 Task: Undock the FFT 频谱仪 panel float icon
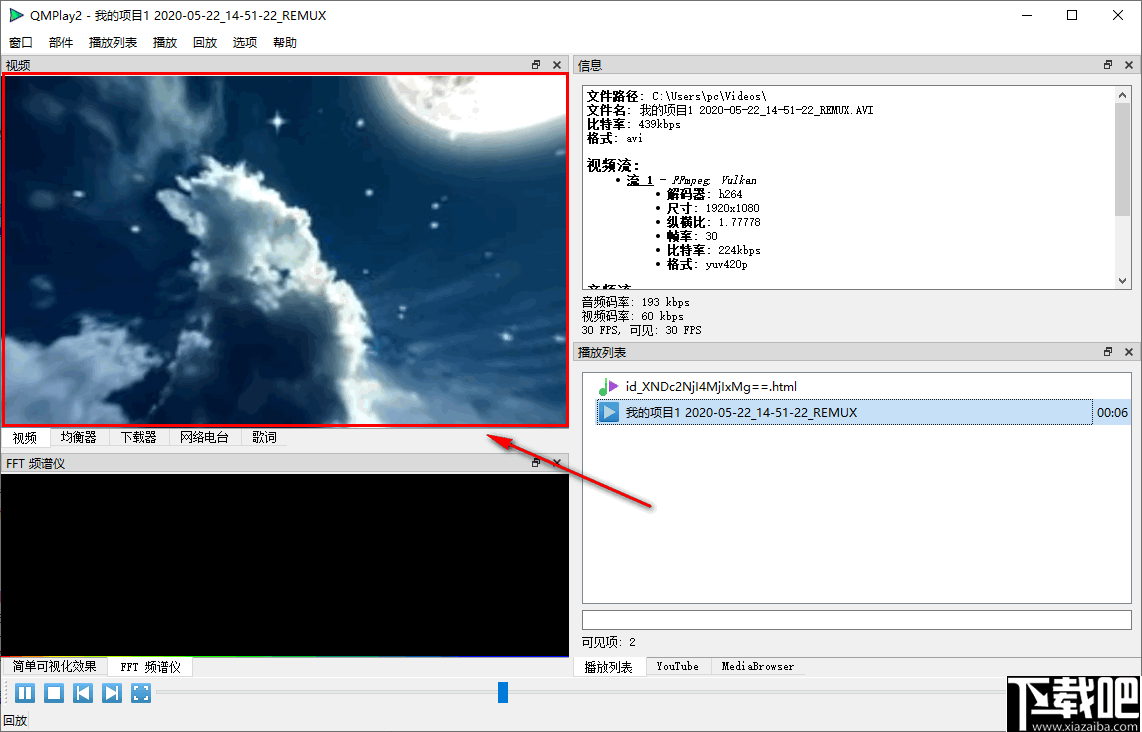coord(536,462)
